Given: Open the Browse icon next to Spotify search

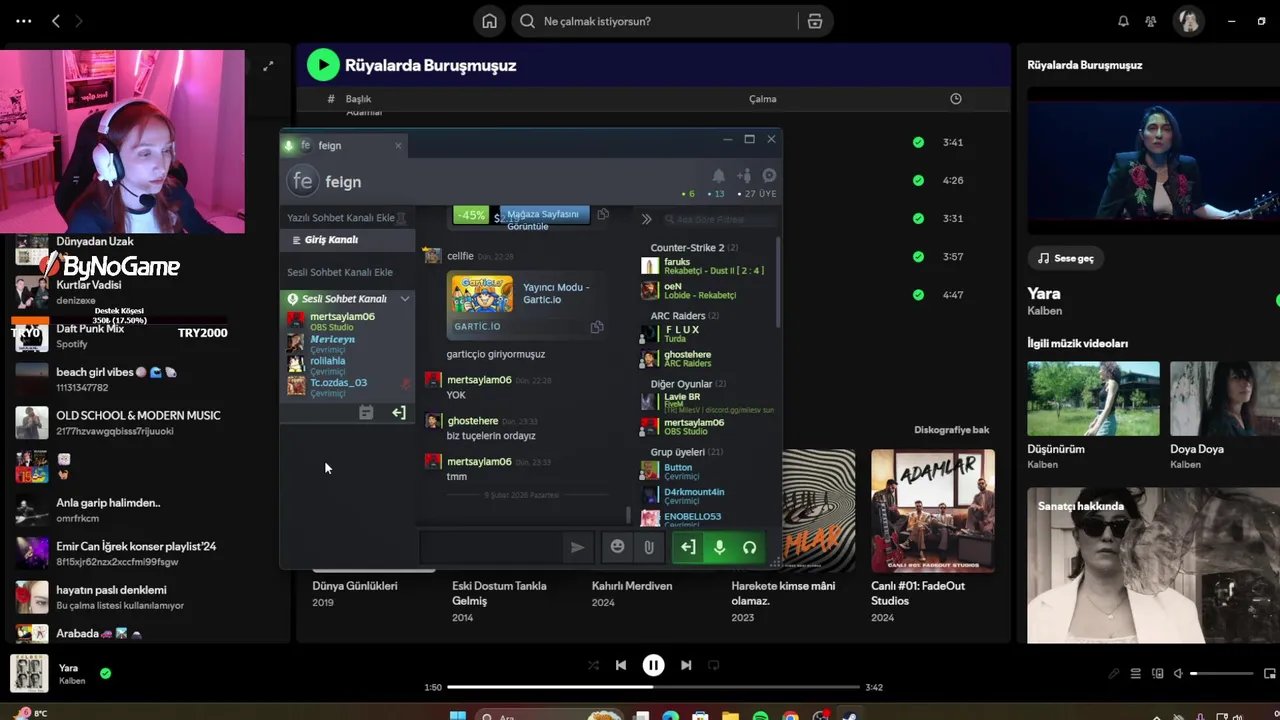Looking at the screenshot, I should tap(815, 21).
